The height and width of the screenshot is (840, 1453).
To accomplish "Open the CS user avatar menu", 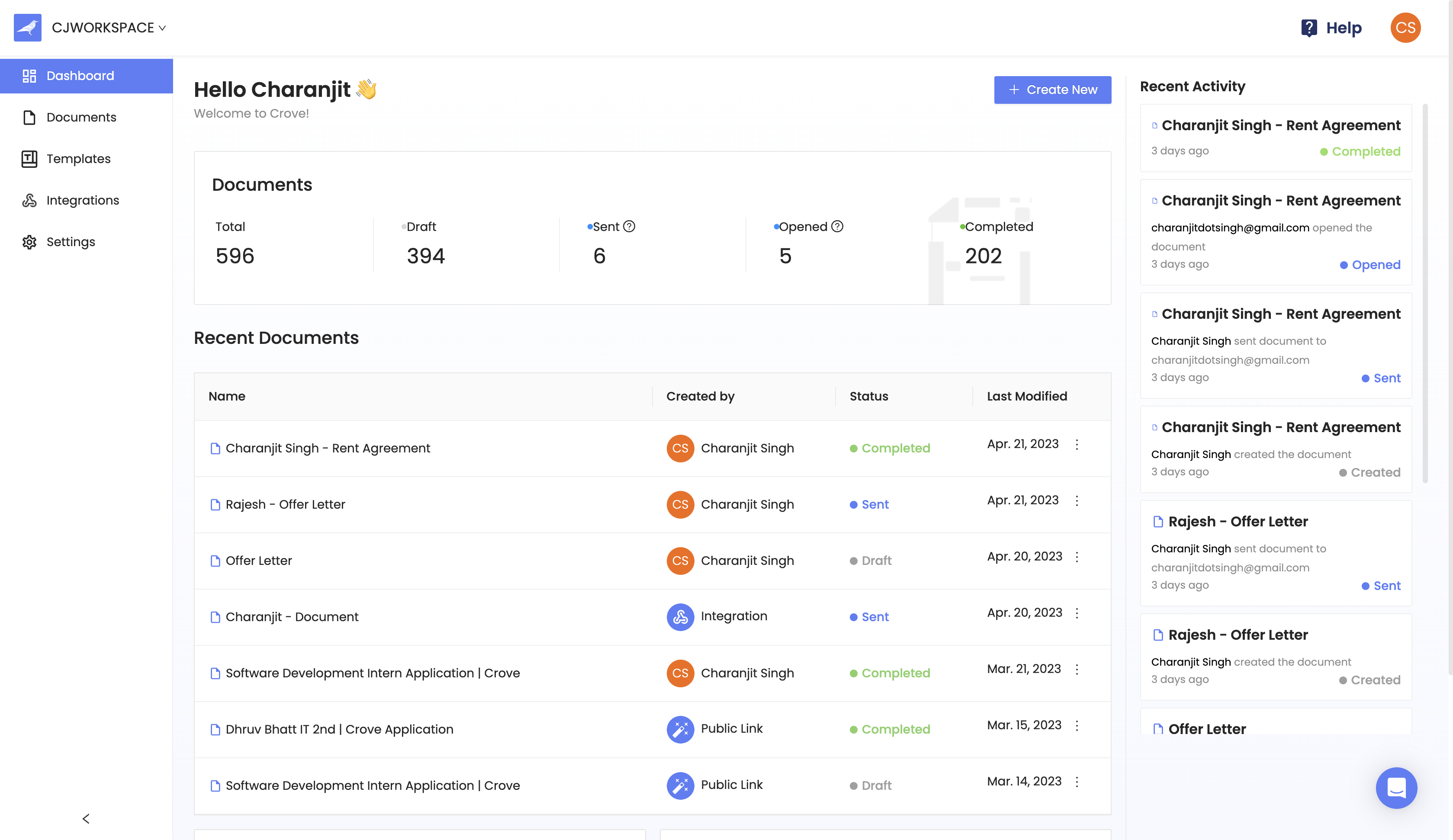I will click(x=1405, y=28).
